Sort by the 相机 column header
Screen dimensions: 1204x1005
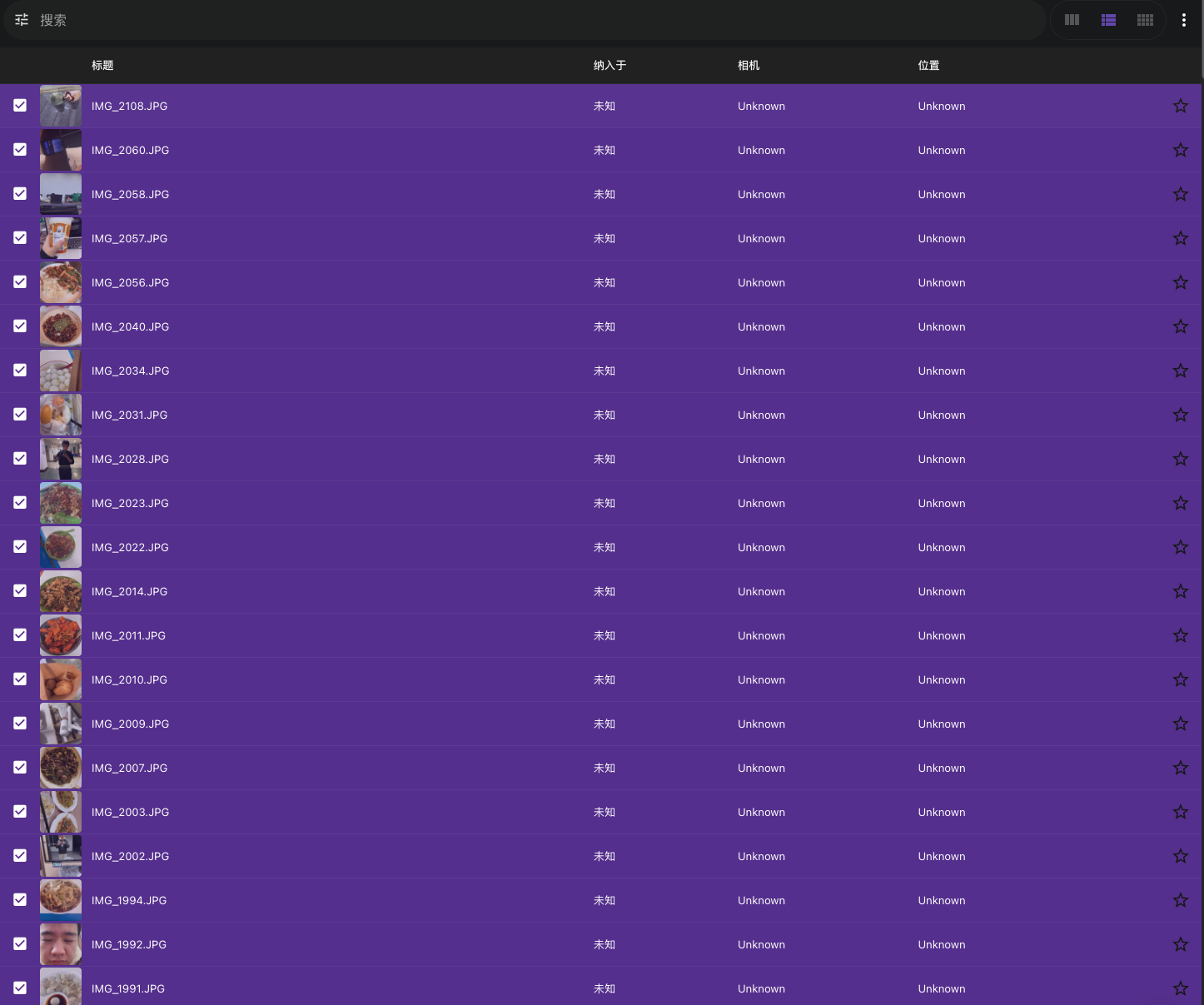coord(748,65)
